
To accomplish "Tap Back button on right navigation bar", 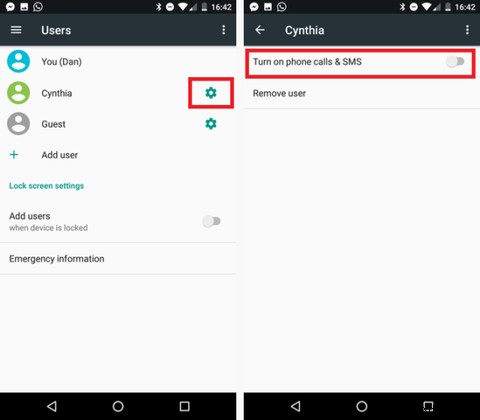I will coord(295,406).
